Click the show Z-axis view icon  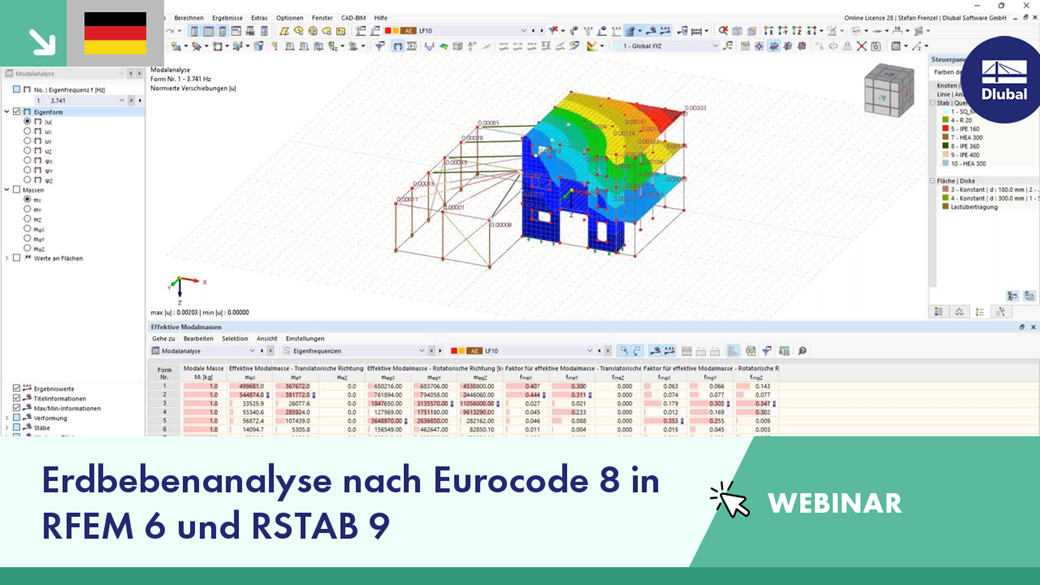[797, 31]
